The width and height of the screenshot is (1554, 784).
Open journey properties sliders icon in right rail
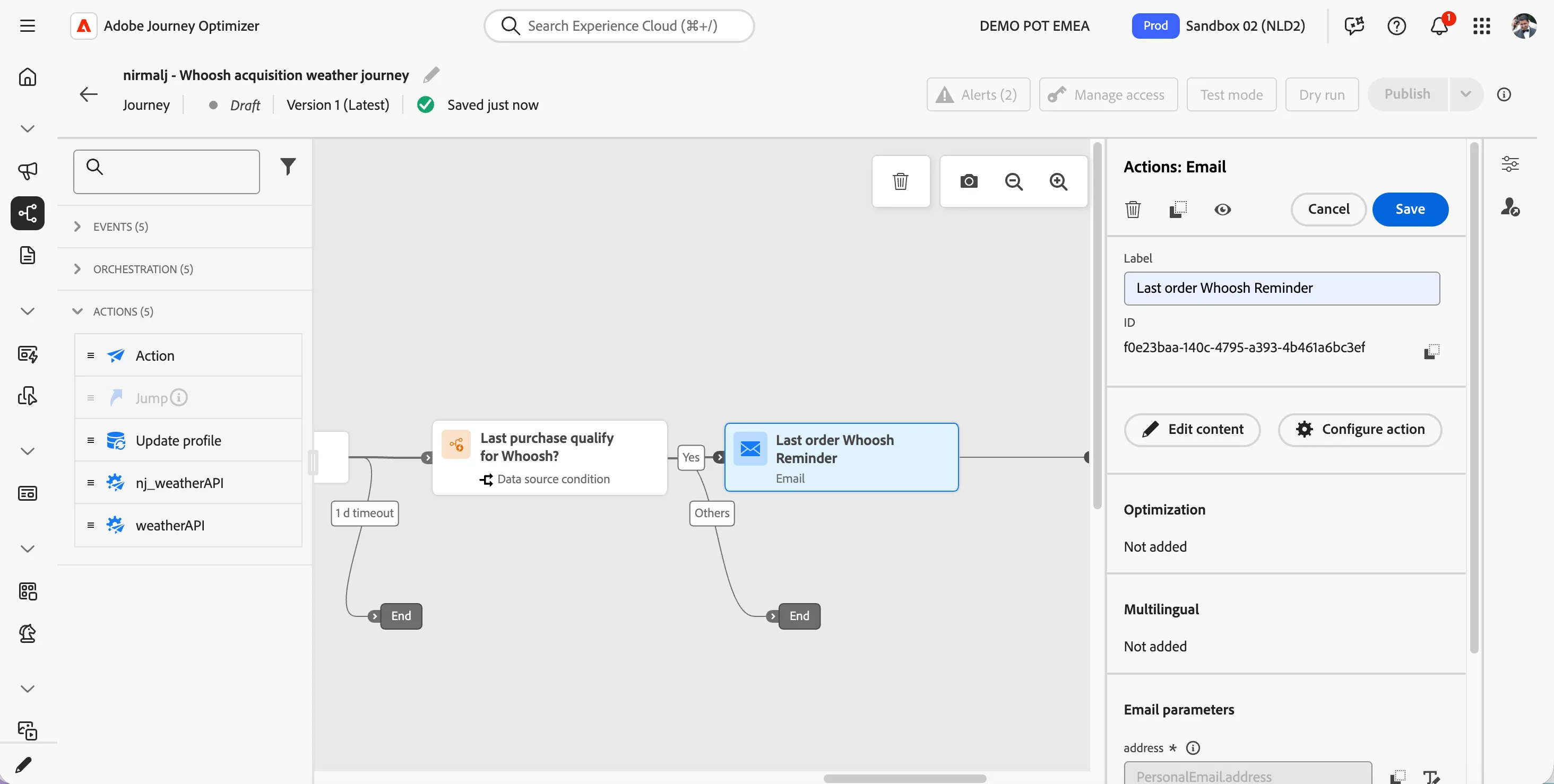(1510, 163)
